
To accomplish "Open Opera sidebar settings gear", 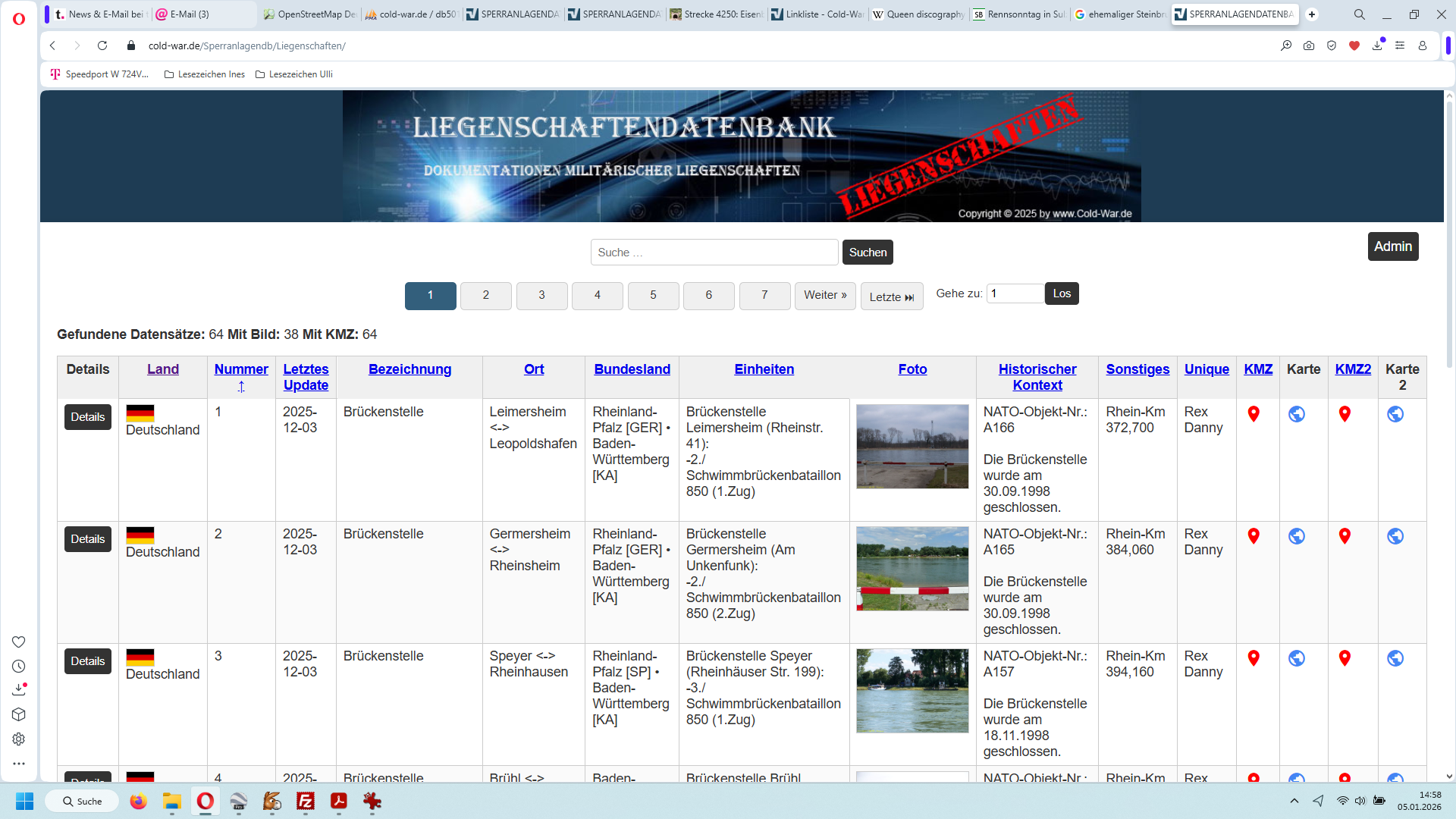I will coord(19,739).
